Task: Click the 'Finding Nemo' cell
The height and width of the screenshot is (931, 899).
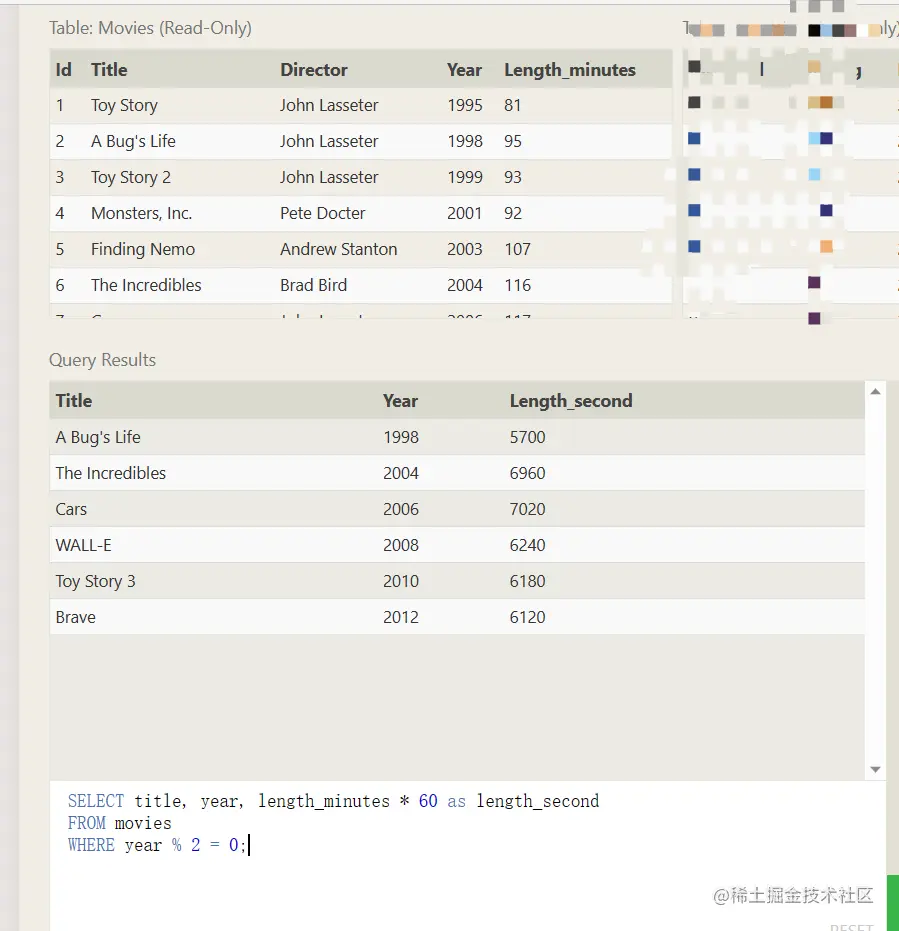Action: pos(143,249)
